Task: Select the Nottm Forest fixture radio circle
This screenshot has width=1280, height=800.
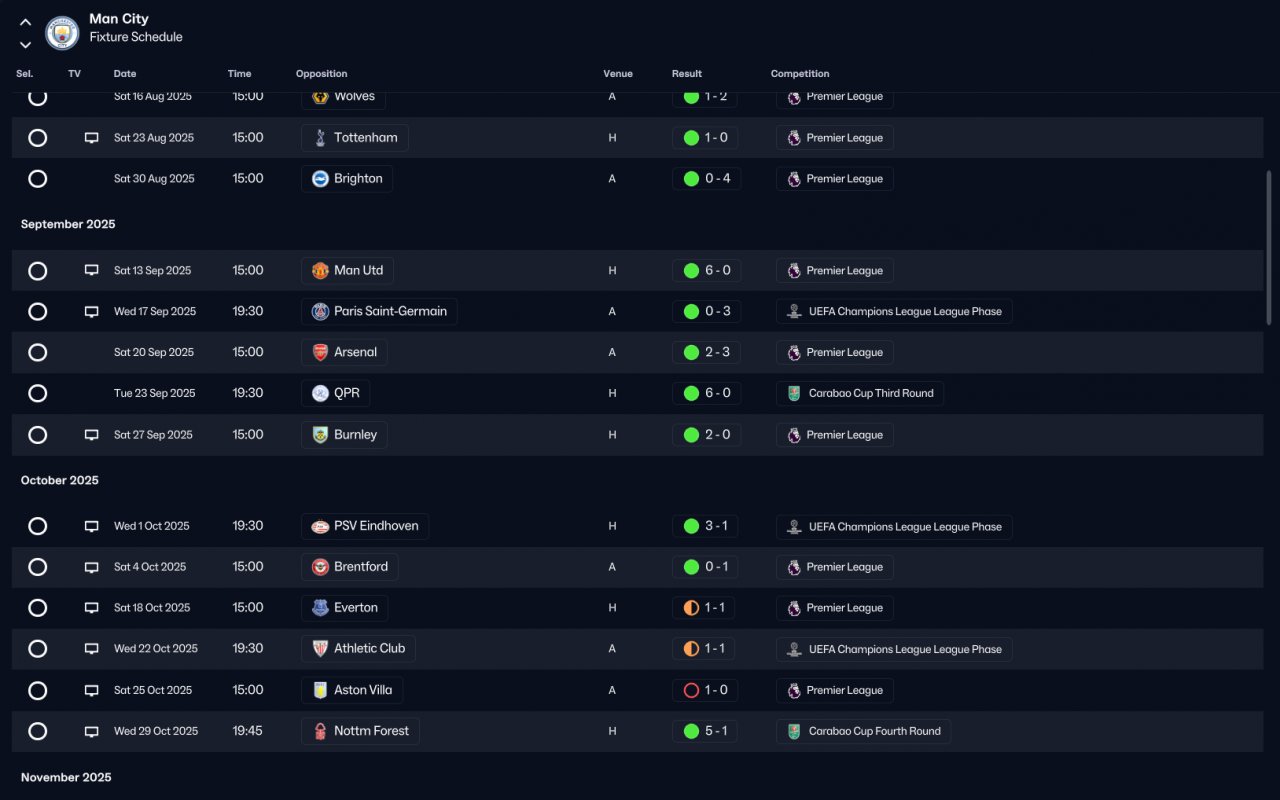Action: 38,731
